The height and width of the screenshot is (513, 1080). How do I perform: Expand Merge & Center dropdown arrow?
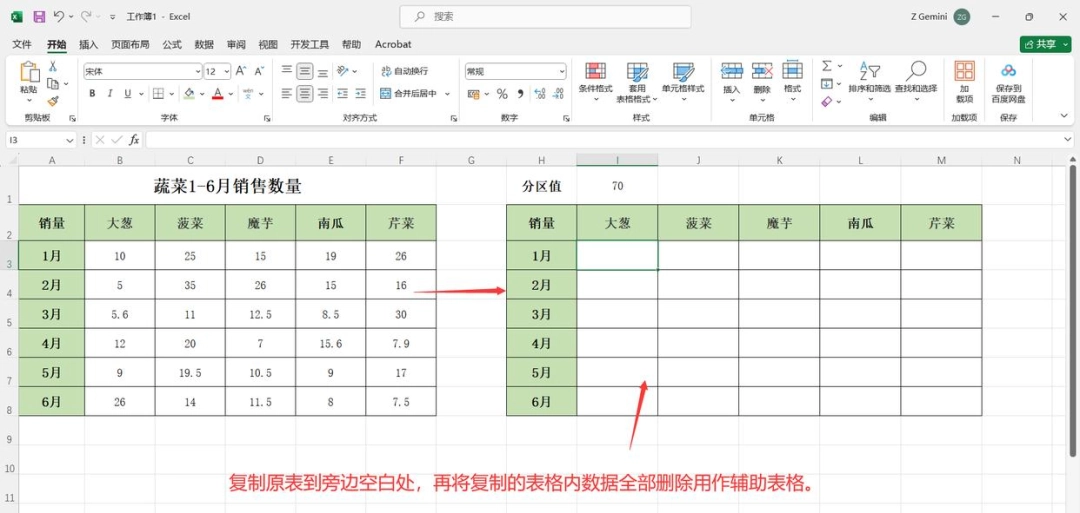coord(447,94)
